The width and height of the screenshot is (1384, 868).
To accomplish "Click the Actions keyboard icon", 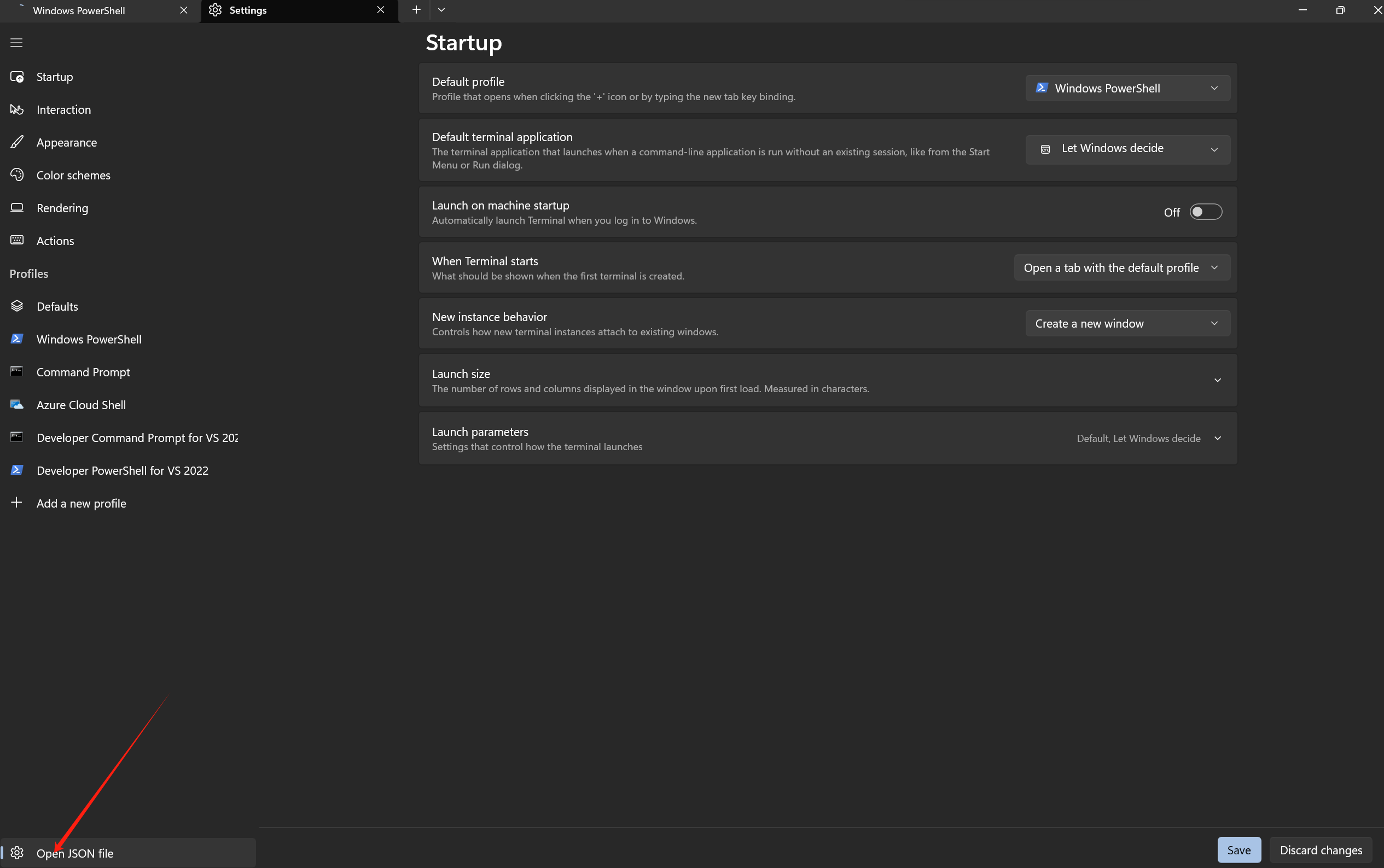I will (x=16, y=240).
